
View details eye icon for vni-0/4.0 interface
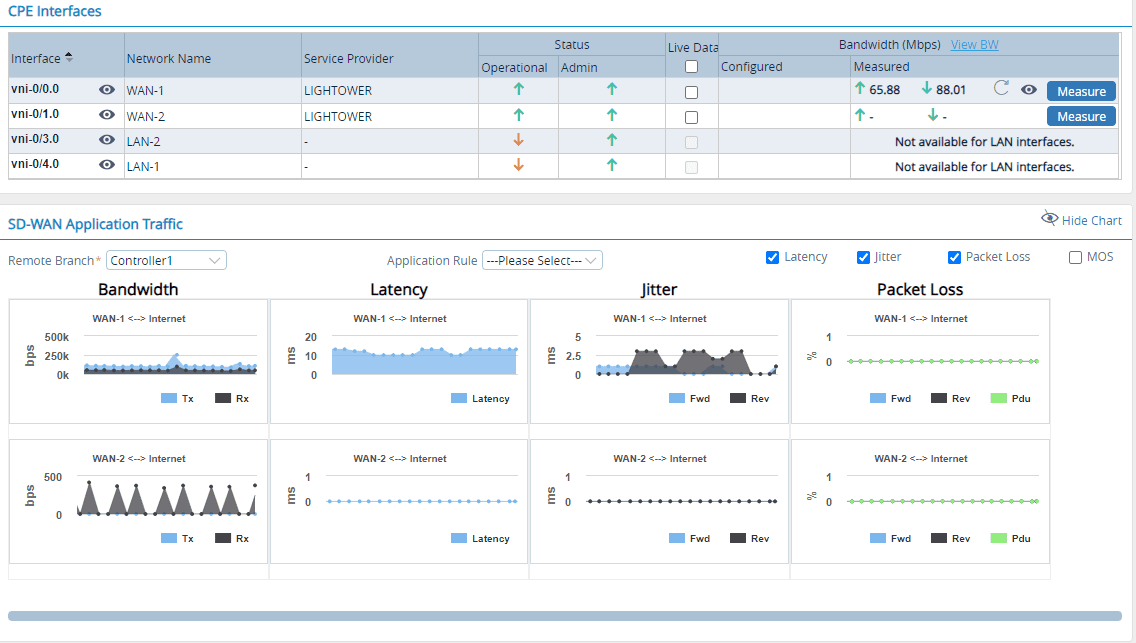(x=106, y=165)
